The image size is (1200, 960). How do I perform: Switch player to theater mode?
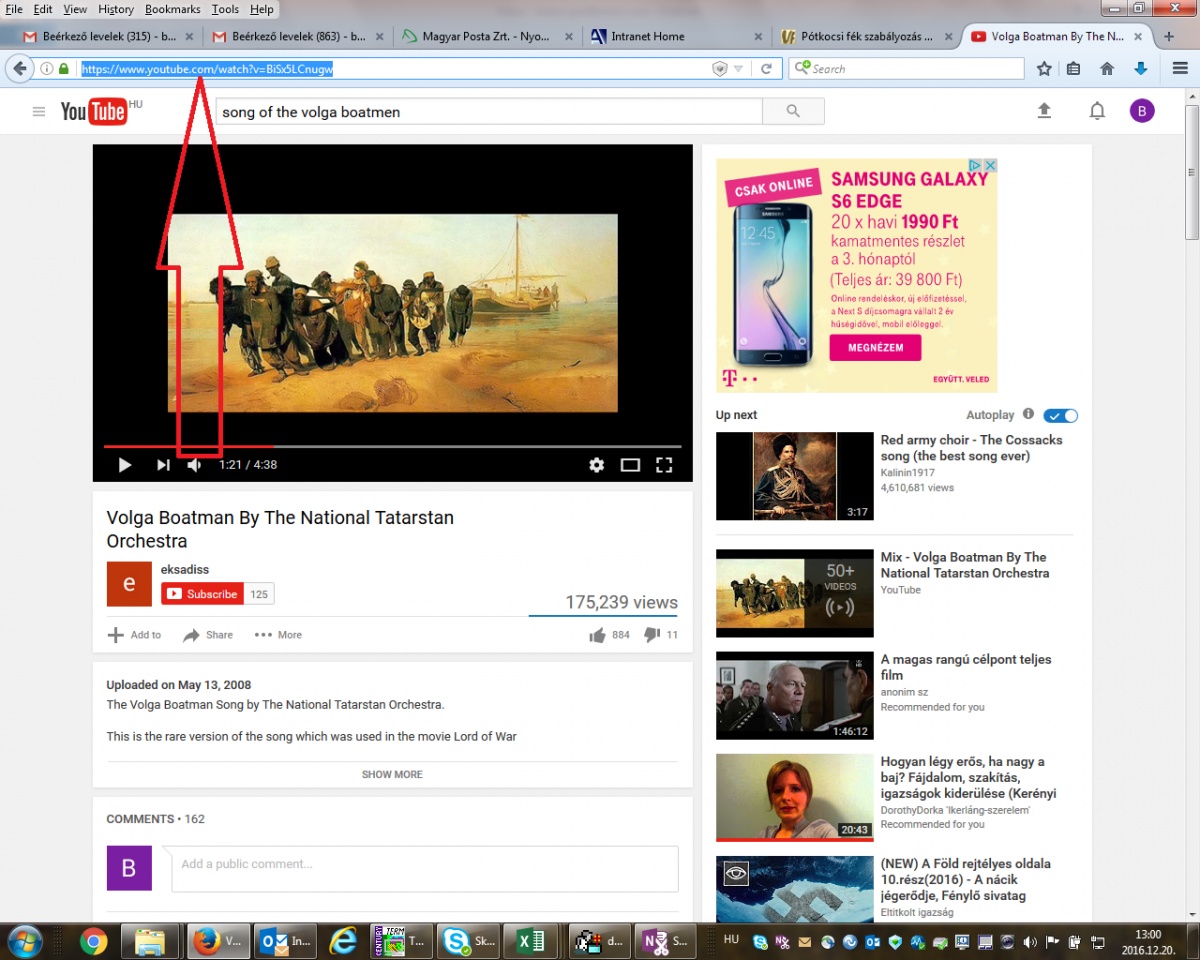tap(630, 465)
